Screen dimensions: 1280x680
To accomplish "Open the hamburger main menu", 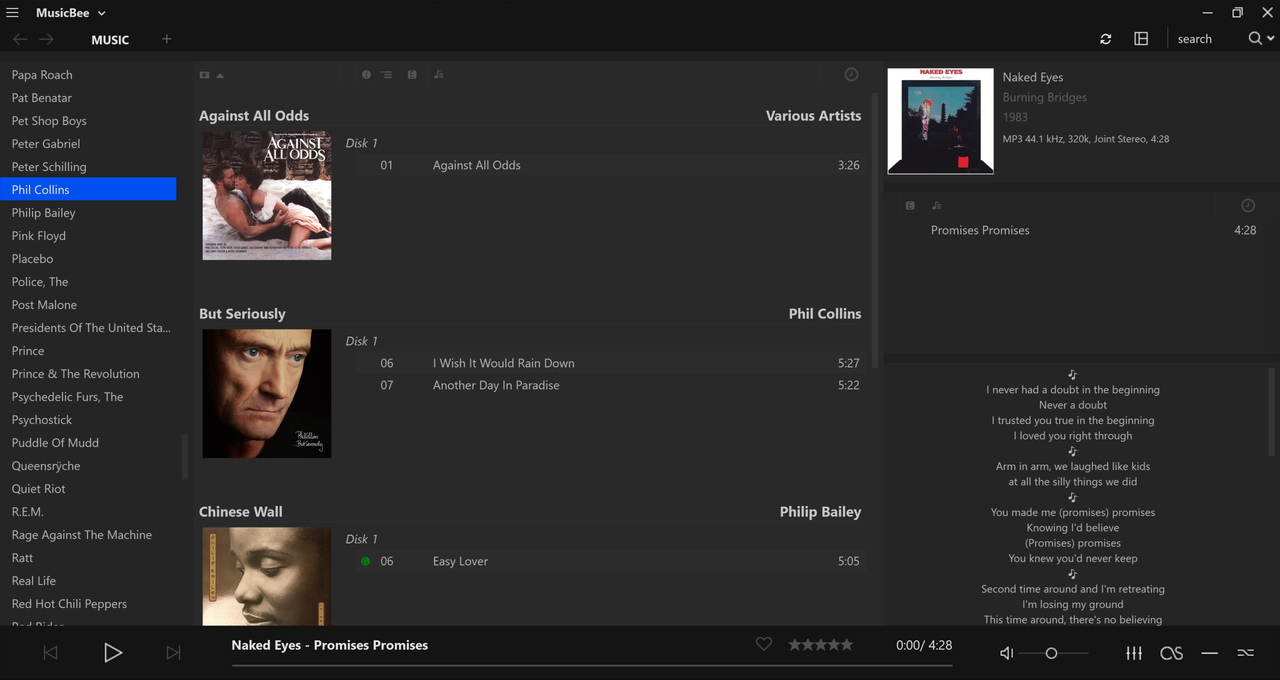I will (12, 13).
